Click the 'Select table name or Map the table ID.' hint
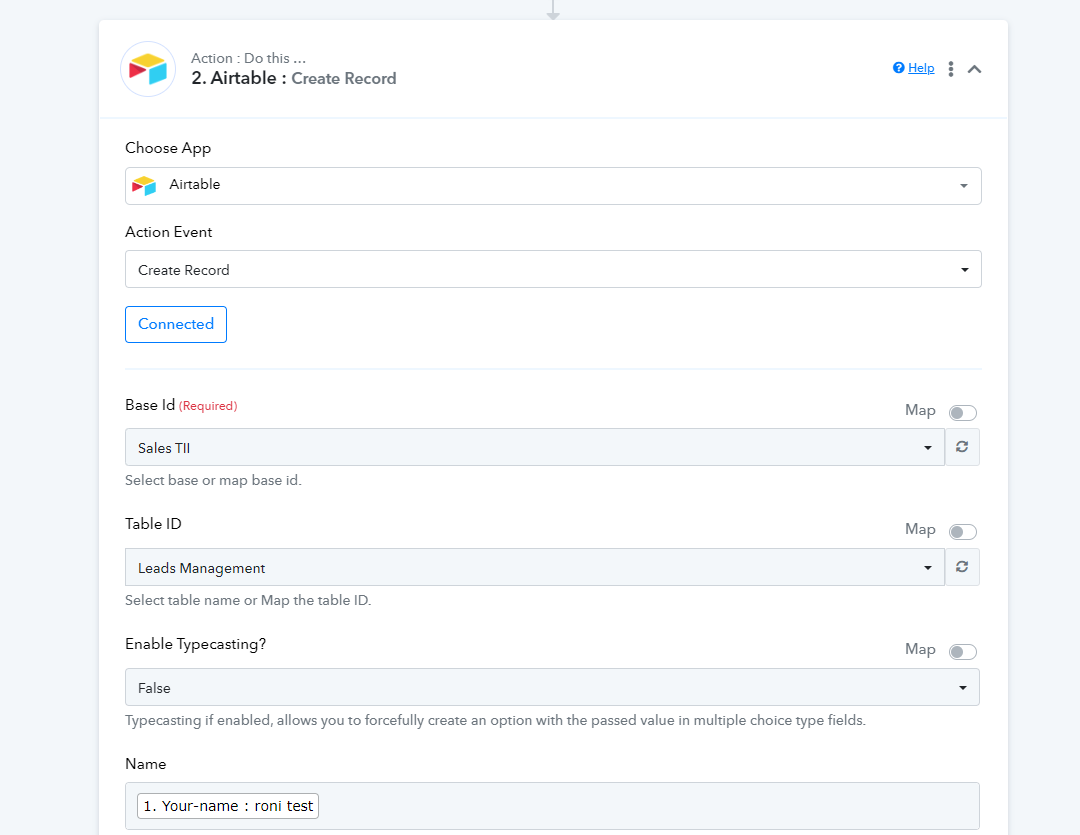This screenshot has width=1080, height=835. coord(248,600)
